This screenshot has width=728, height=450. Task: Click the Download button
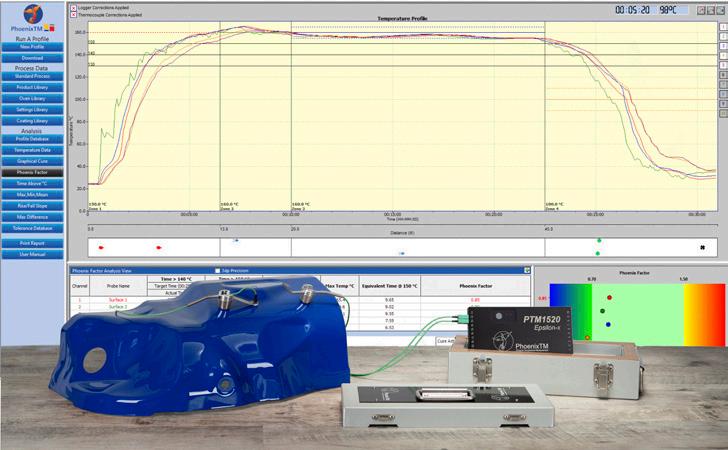pos(32,58)
